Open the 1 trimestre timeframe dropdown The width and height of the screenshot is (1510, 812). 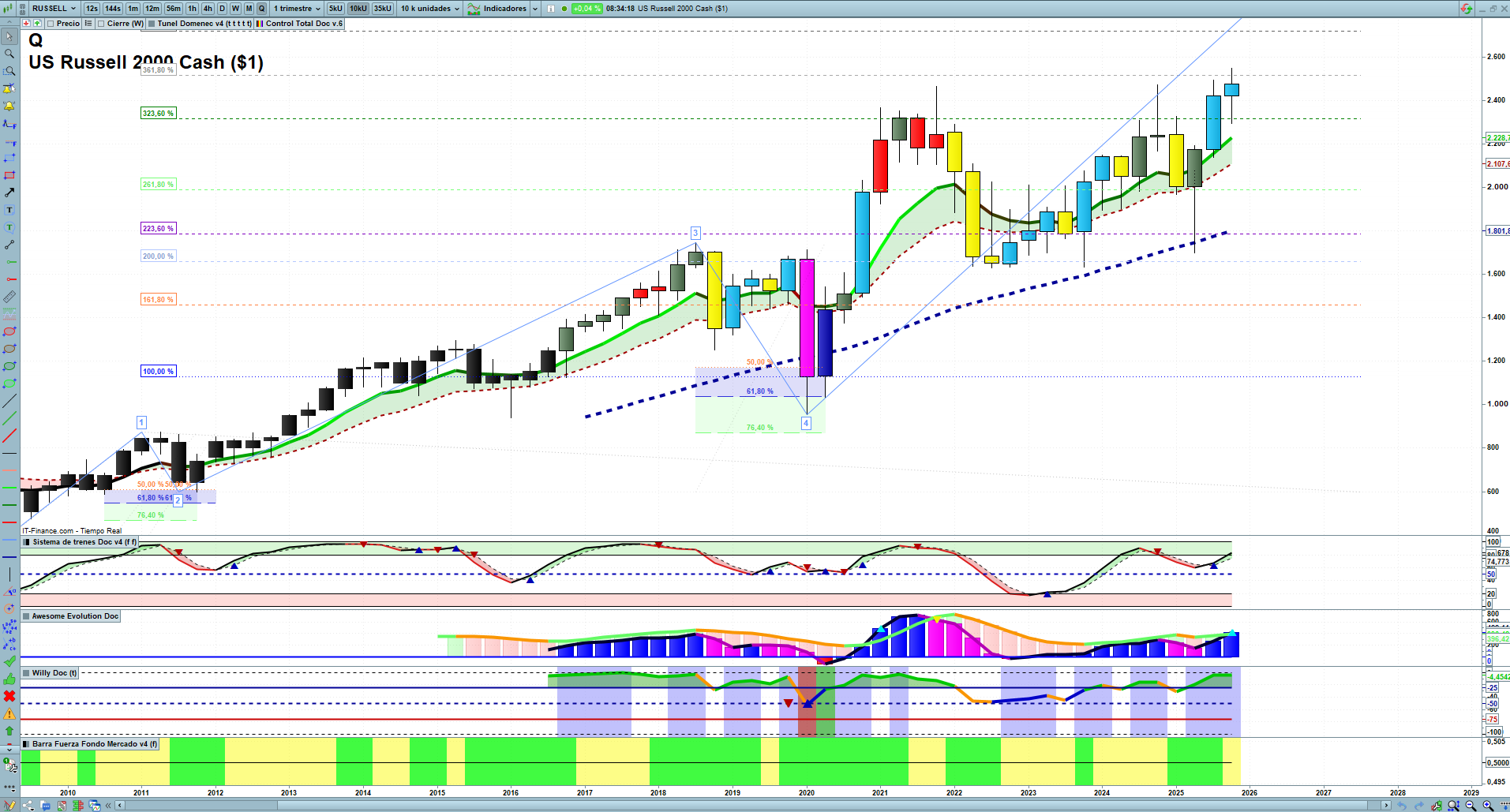pyautogui.click(x=297, y=9)
